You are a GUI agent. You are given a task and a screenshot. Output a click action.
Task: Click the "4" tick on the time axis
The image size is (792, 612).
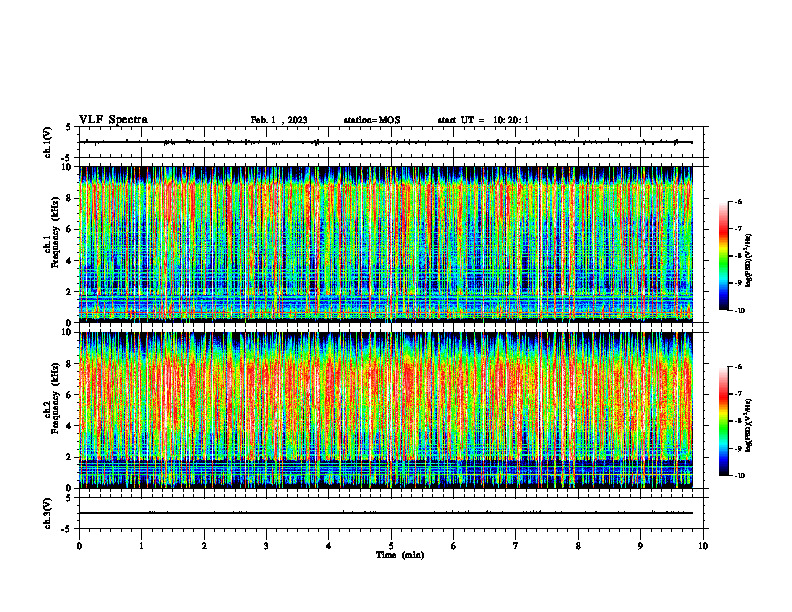(x=329, y=546)
